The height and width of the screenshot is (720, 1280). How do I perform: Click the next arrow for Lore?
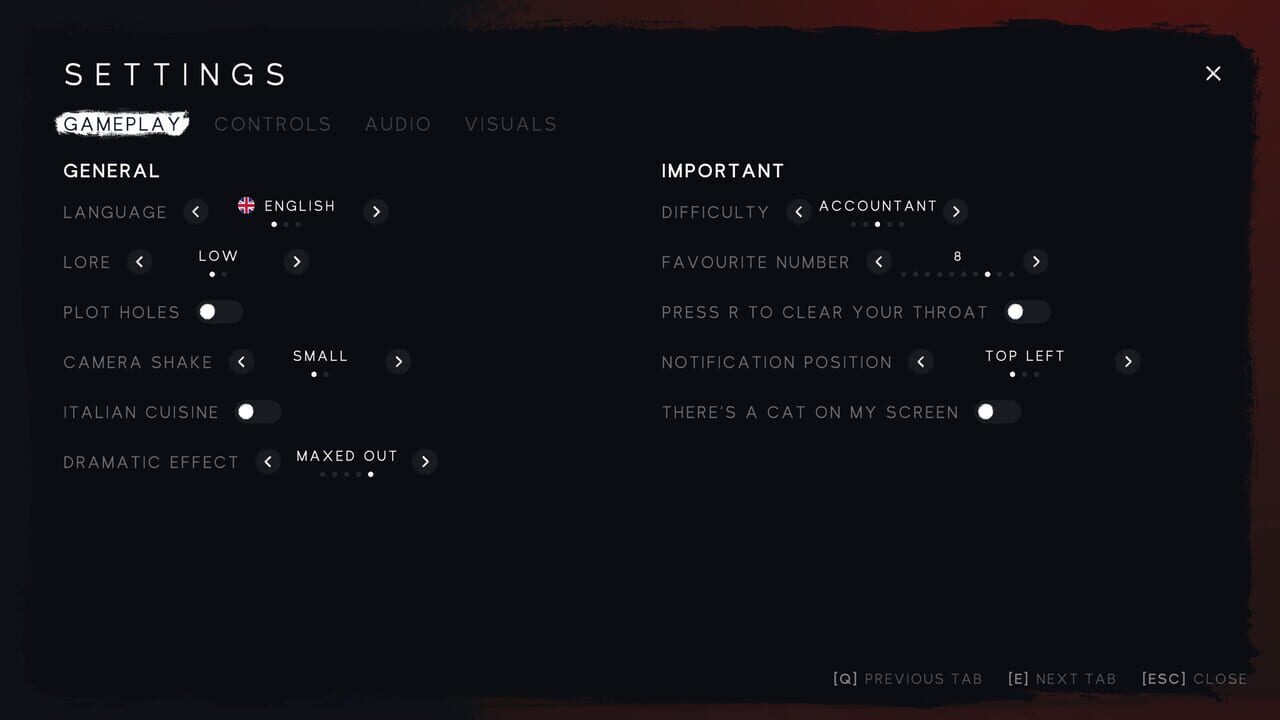pyautogui.click(x=296, y=261)
